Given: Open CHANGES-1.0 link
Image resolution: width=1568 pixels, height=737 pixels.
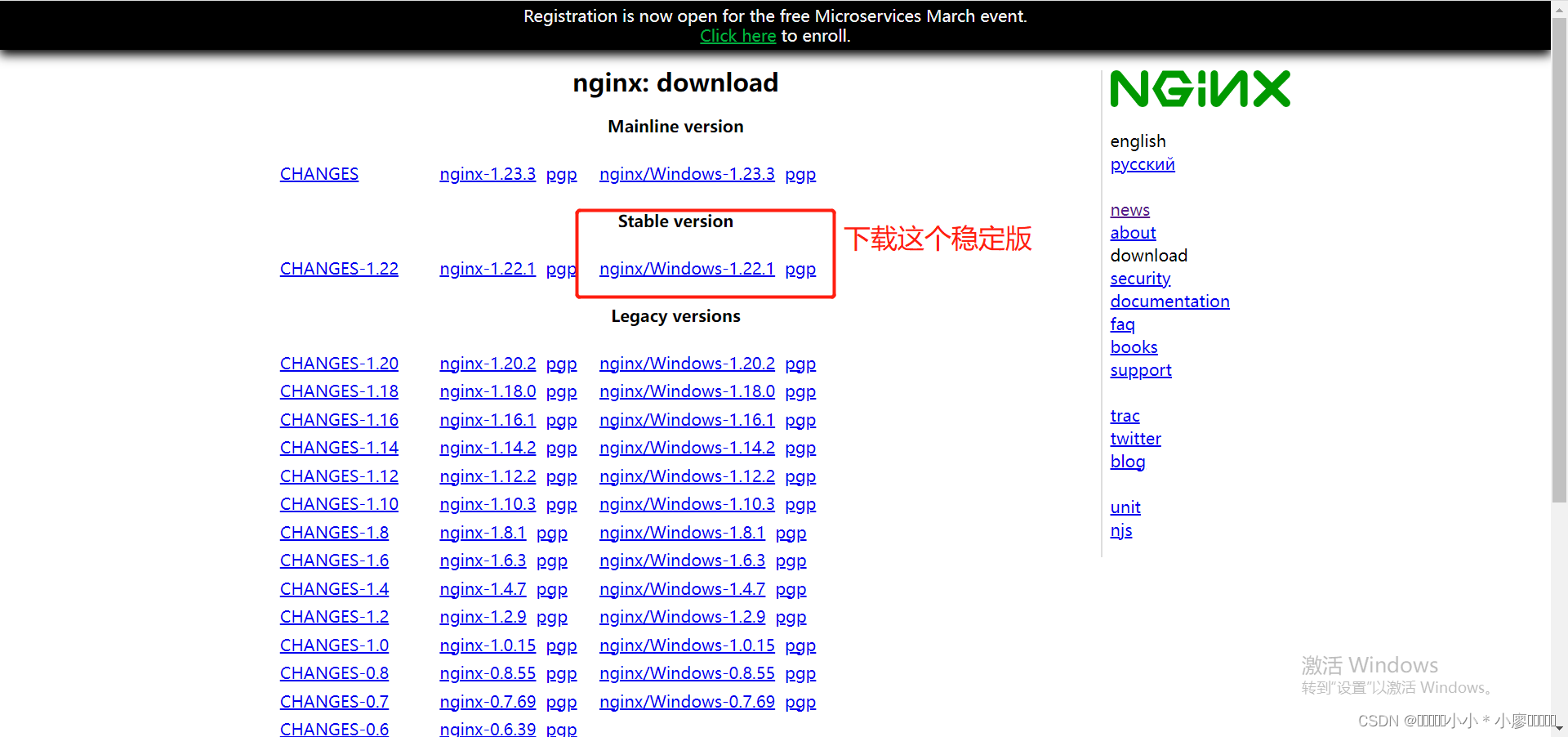Looking at the screenshot, I should tap(334, 645).
